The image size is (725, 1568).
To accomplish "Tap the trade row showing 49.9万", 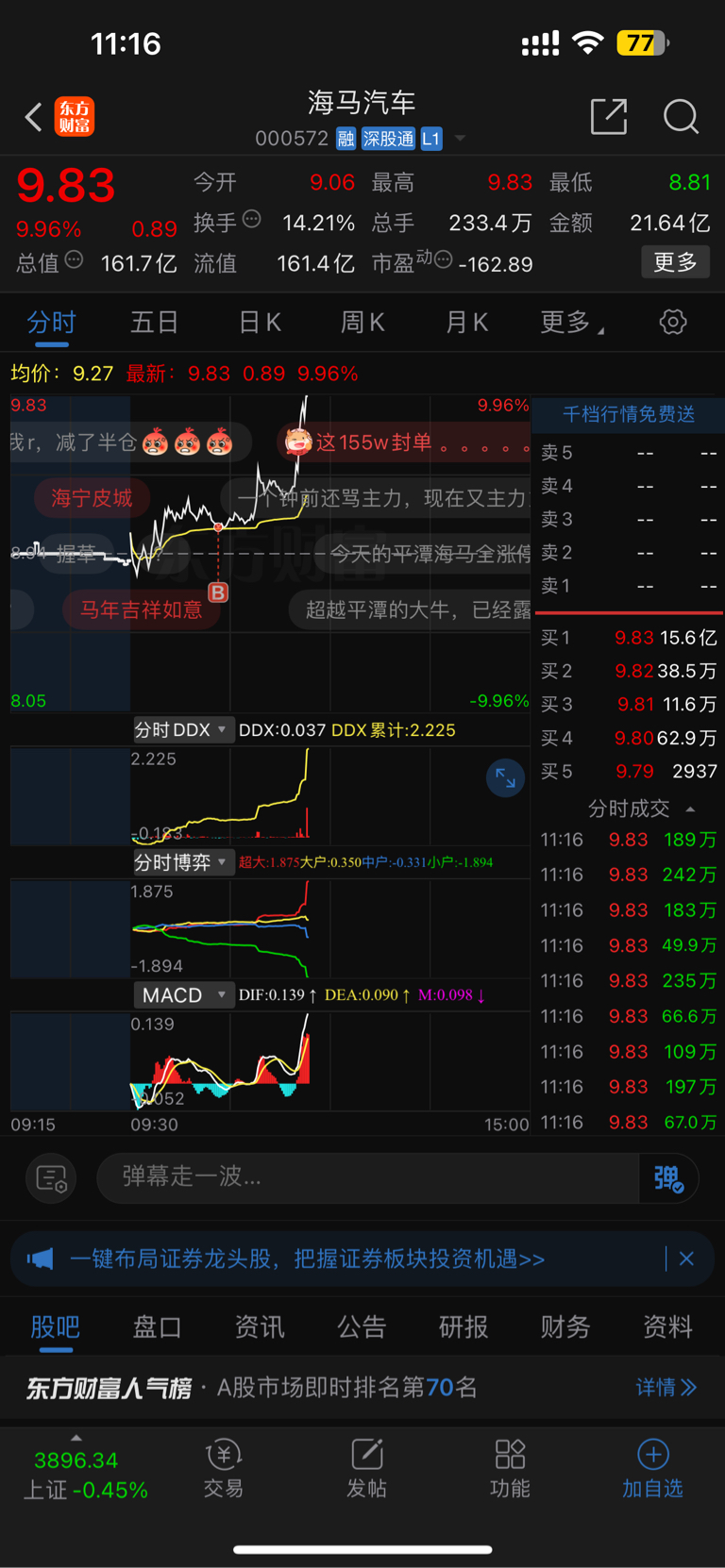I will [x=628, y=945].
